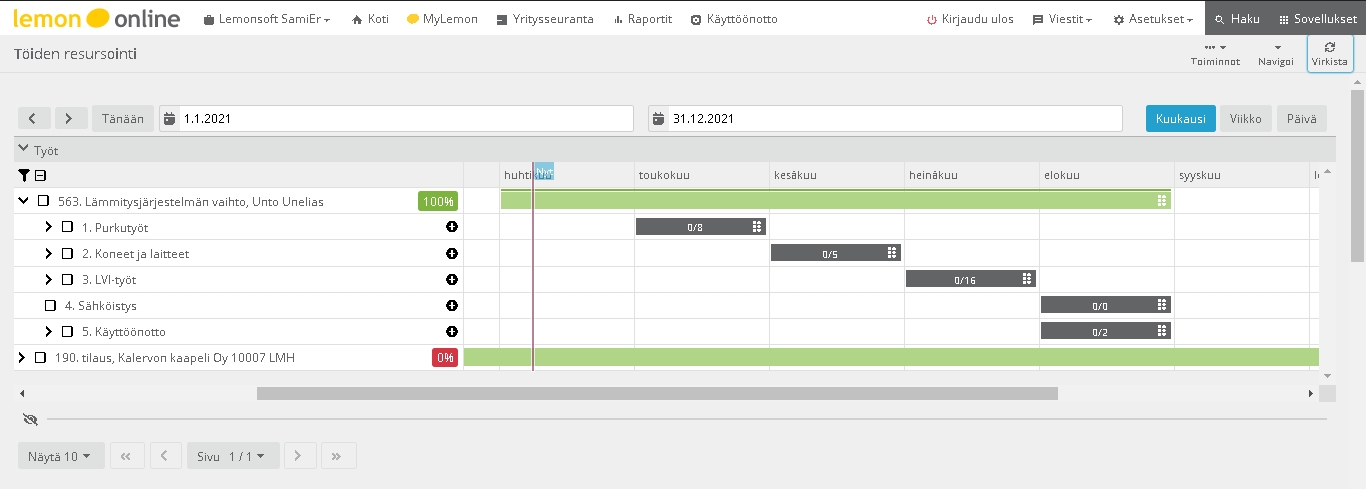
Task: Click the grip handle on the 0/8 Gantt bar
Action: 757,227
